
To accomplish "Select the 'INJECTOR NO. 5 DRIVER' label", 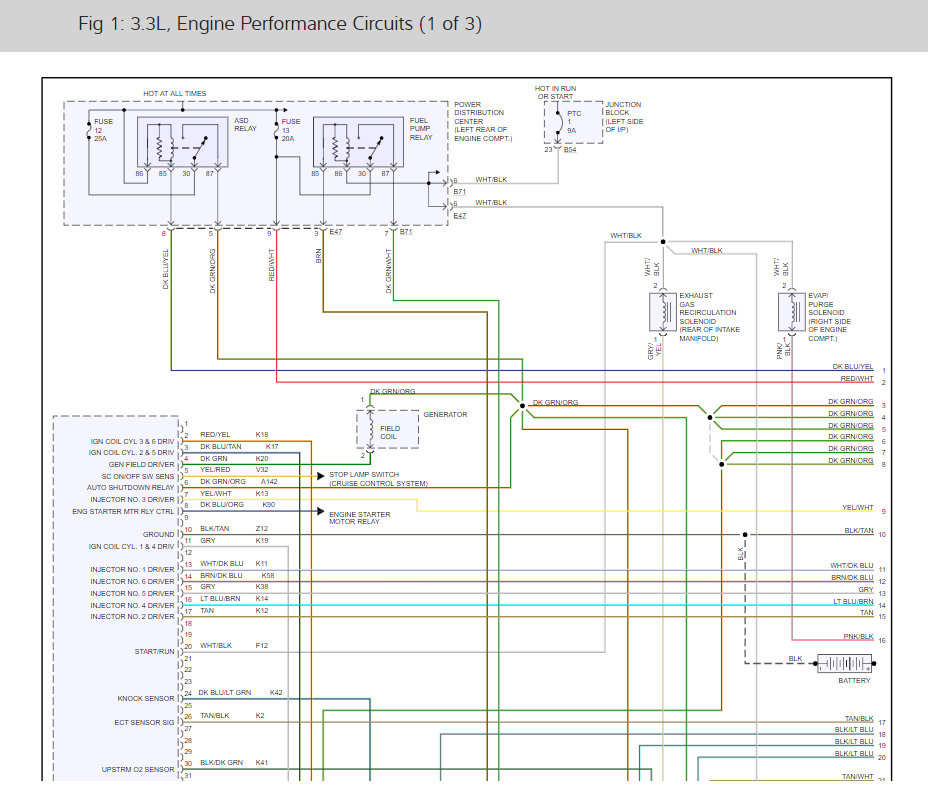I will click(133, 593).
